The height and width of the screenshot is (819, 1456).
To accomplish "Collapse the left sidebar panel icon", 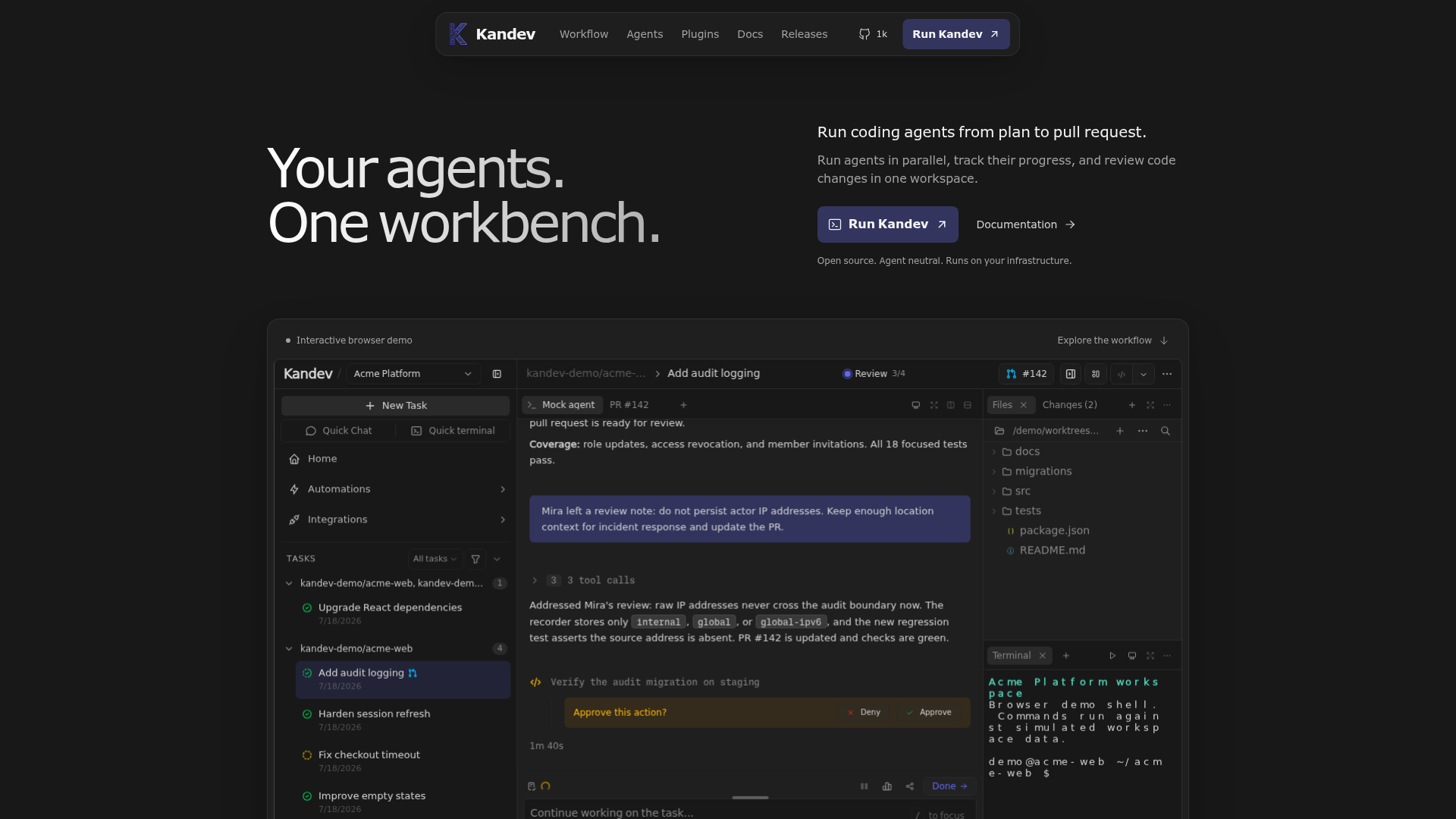I will click(497, 374).
